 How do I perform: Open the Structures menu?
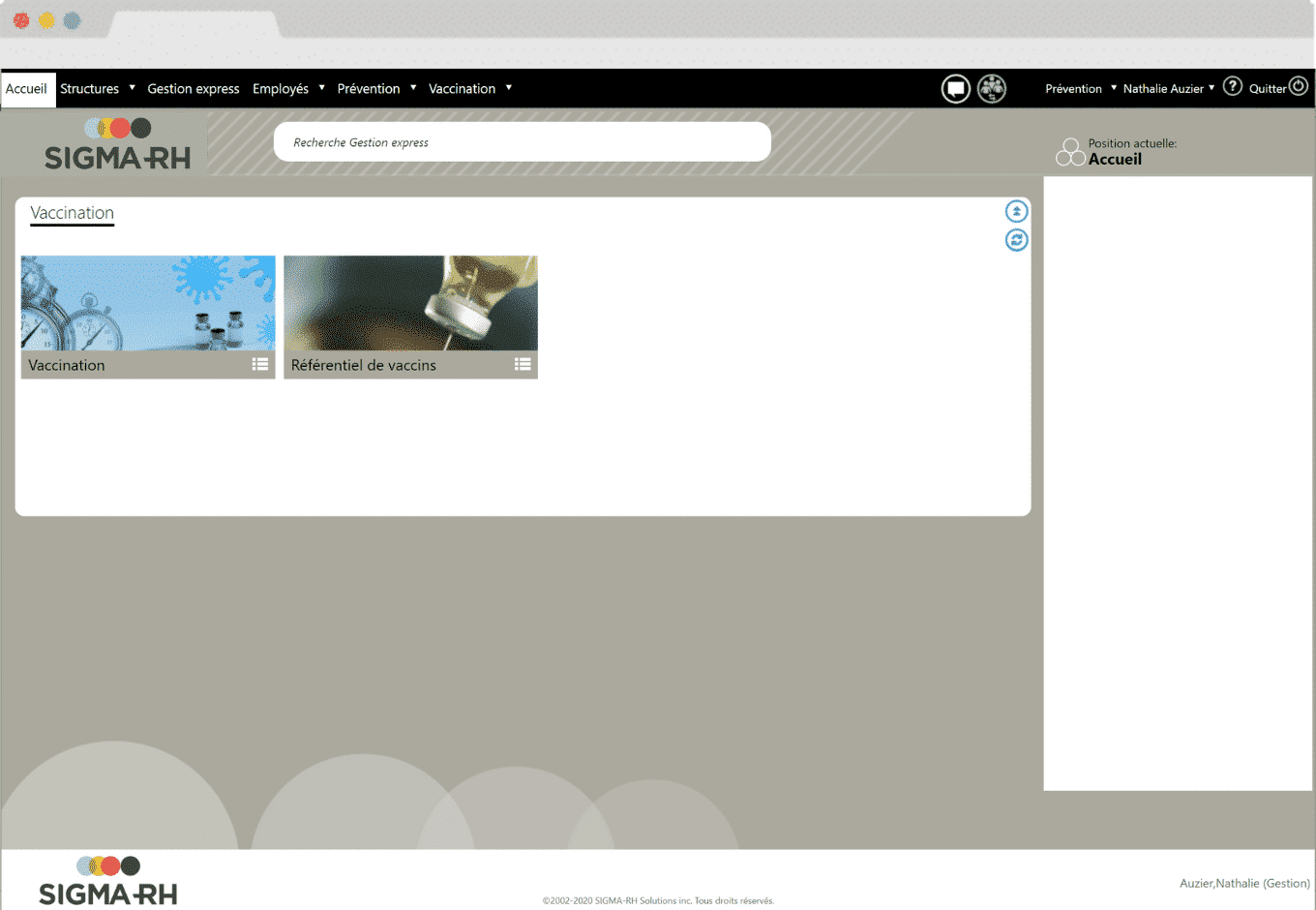(89, 89)
